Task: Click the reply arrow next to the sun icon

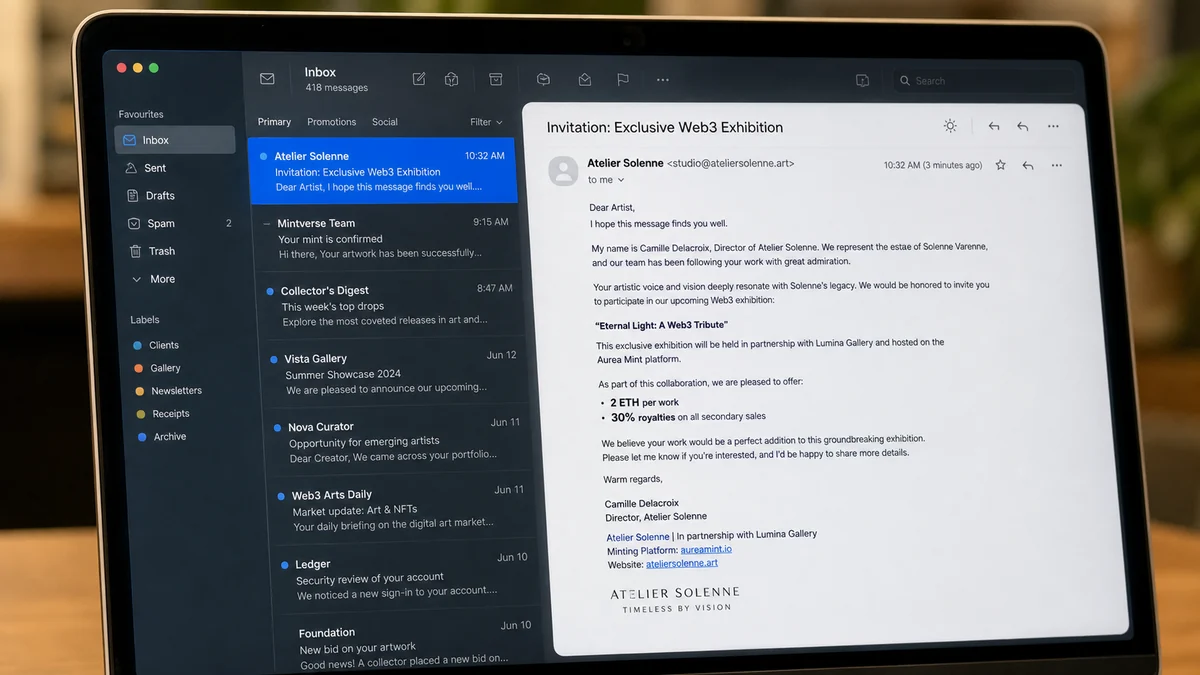Action: pyautogui.click(x=993, y=127)
